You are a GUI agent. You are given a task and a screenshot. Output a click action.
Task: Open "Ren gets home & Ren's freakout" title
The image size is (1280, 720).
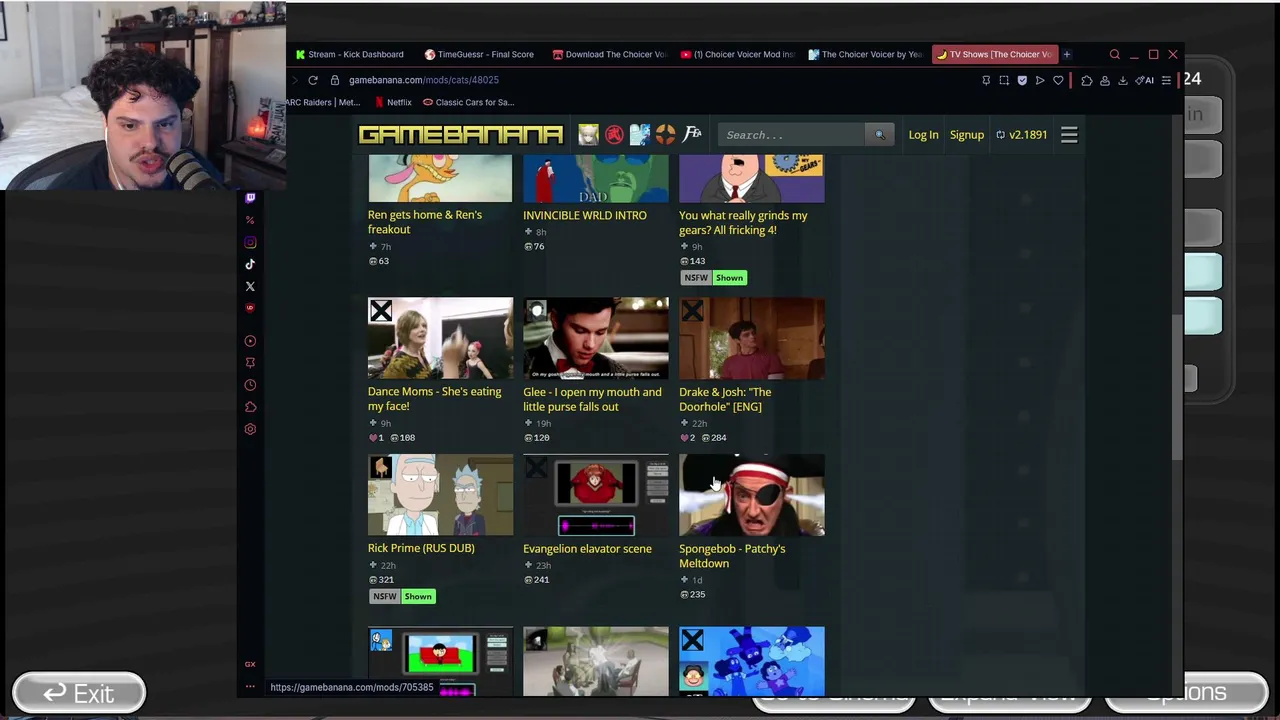coord(425,222)
